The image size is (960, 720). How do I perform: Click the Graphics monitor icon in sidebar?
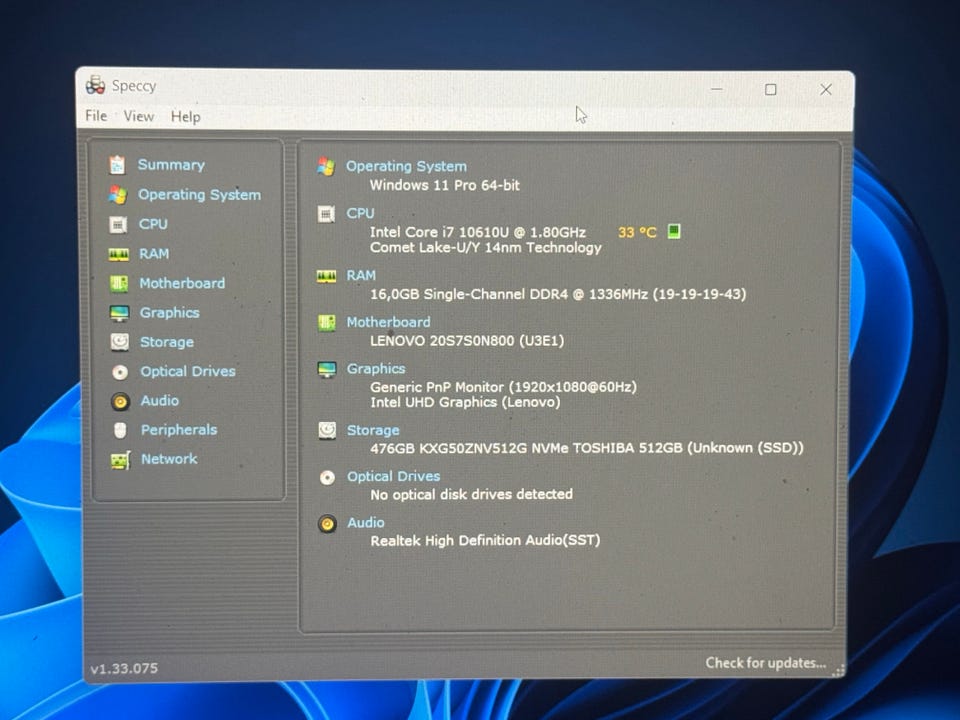click(119, 313)
